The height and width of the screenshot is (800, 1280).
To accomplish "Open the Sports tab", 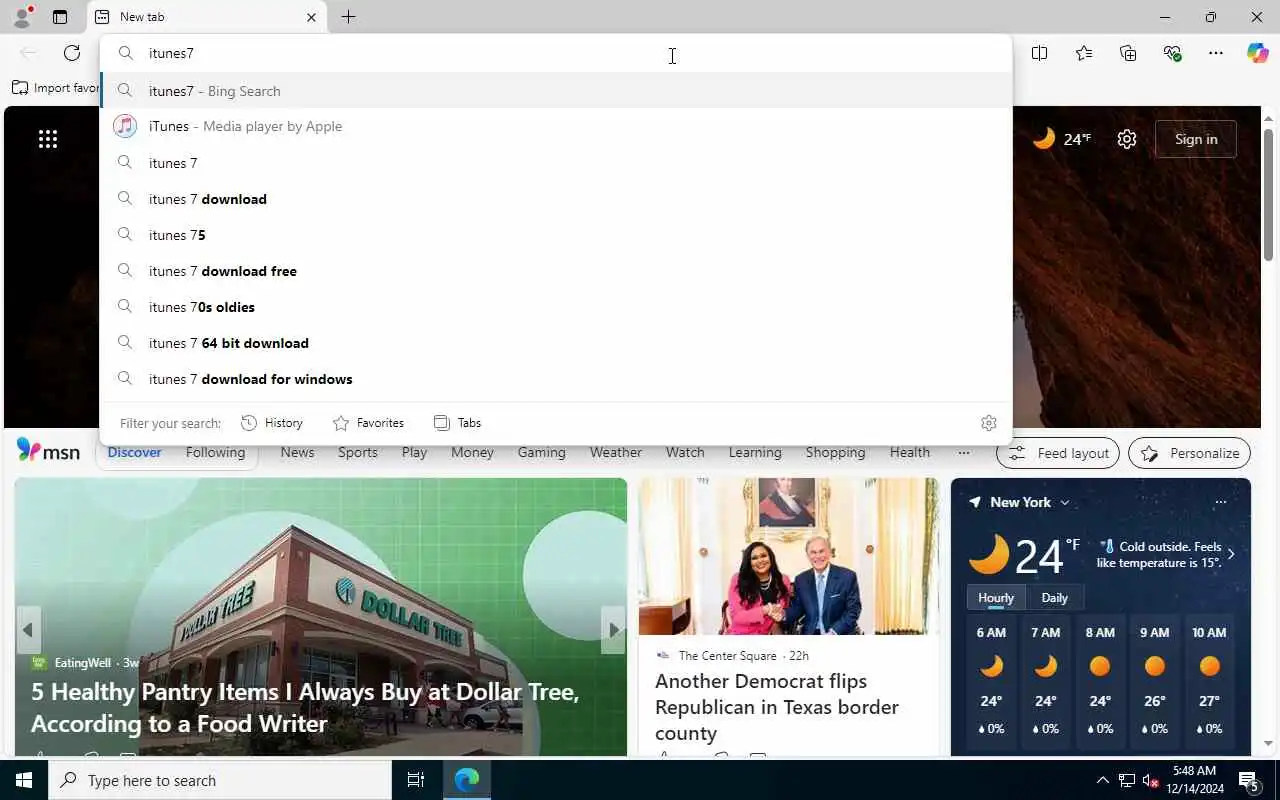I will pyautogui.click(x=357, y=452).
